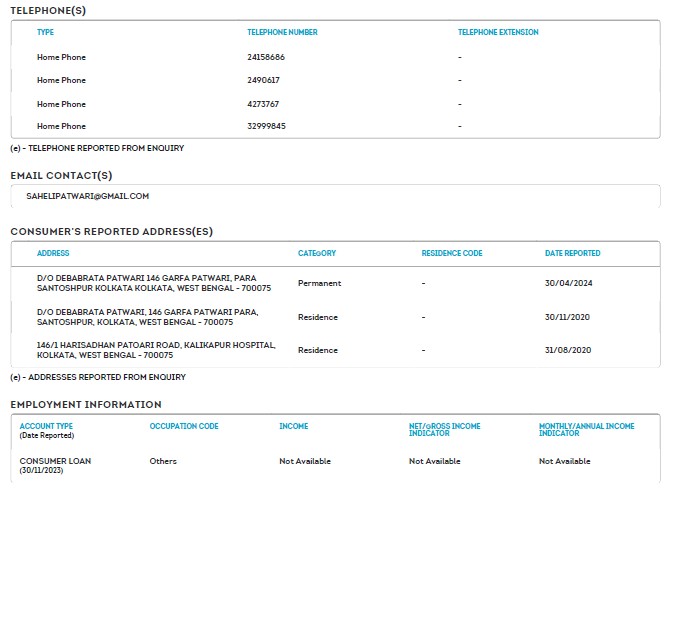Viewport: 675px width, 640px height.
Task: Select telephone number 24158686
Action: (x=266, y=57)
